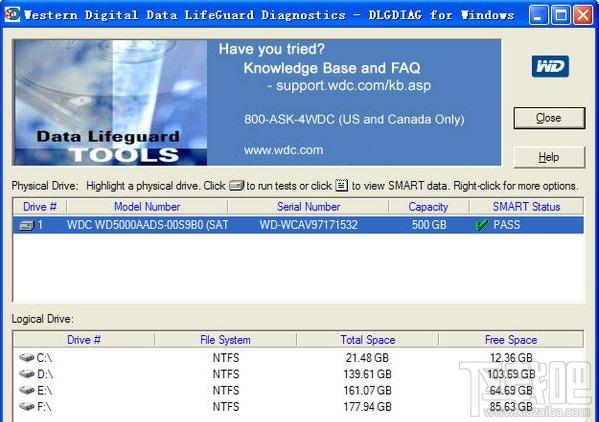Click the F:\ drive icon
This screenshot has width=599, height=422.
click(27, 406)
